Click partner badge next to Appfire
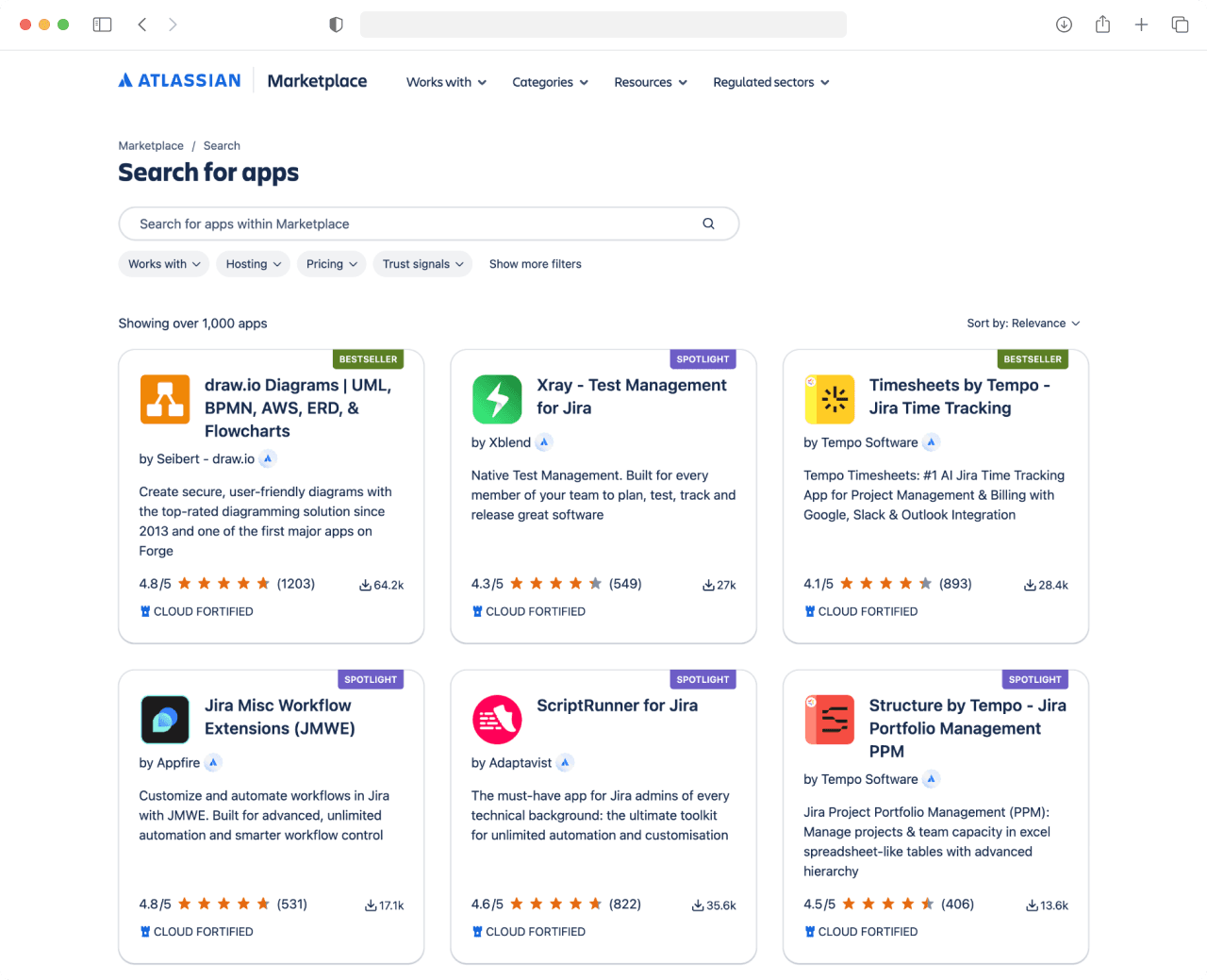1207x980 pixels. (x=213, y=762)
